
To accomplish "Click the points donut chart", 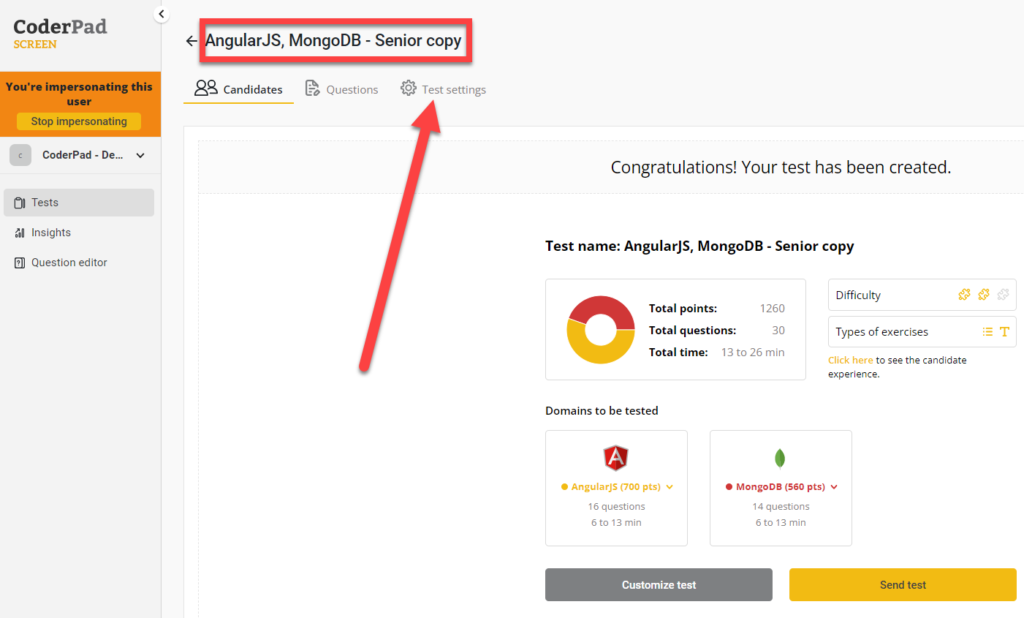I will pyautogui.click(x=600, y=329).
